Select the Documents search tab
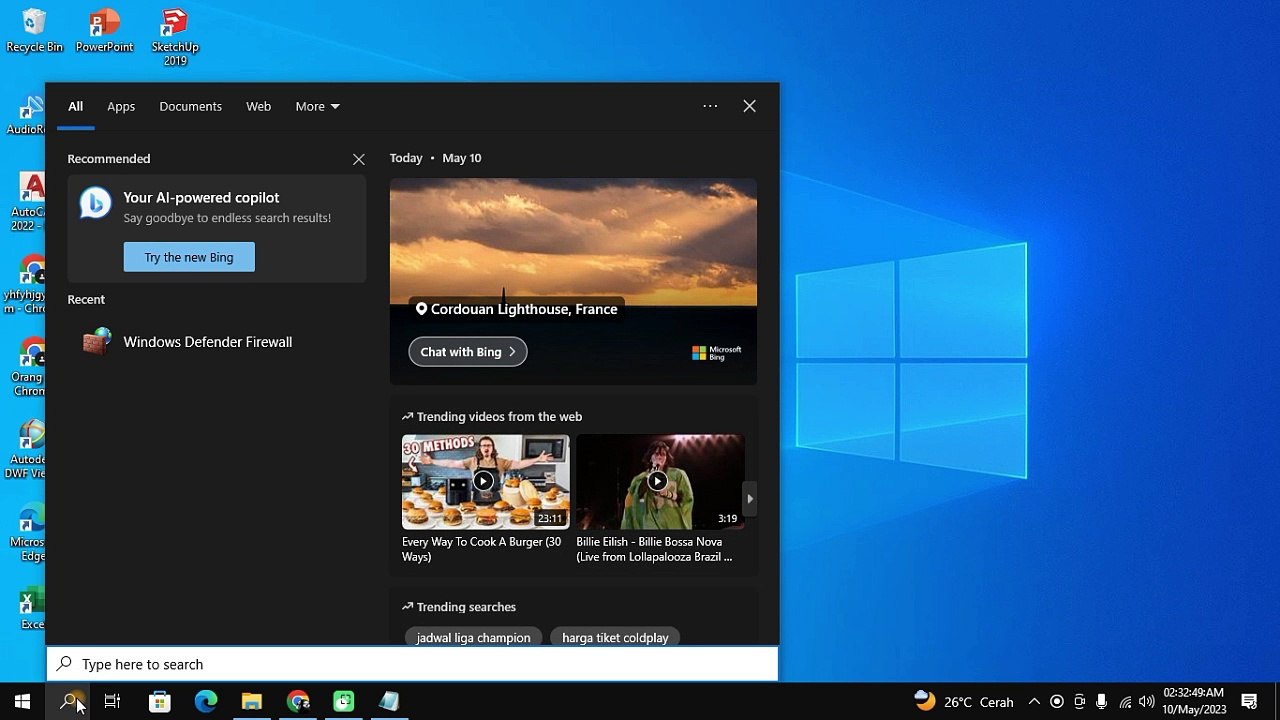This screenshot has height=720, width=1280. pos(190,106)
